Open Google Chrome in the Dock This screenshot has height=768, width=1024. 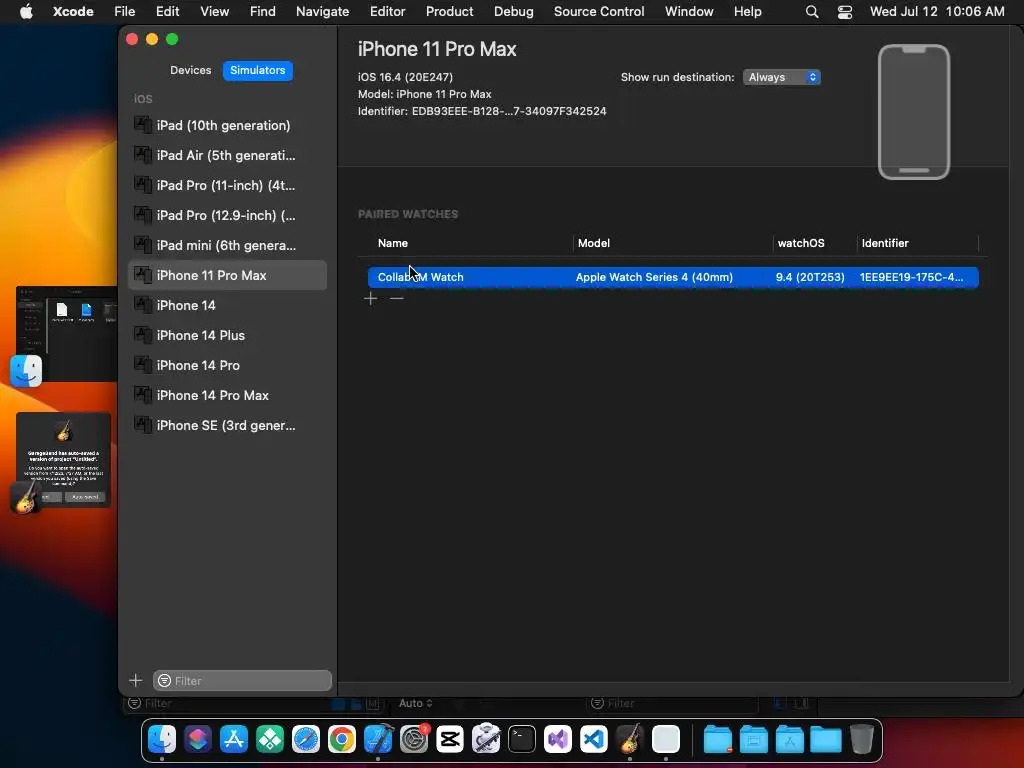[x=342, y=739]
